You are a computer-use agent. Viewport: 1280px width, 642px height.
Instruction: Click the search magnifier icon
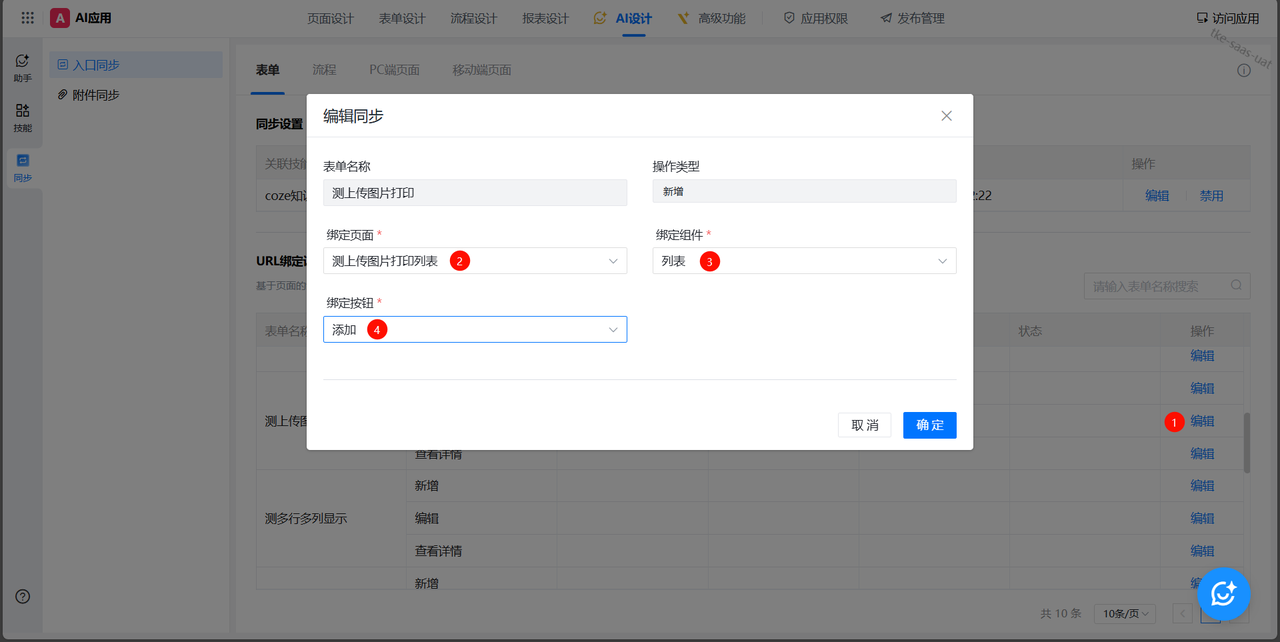coord(1238,286)
